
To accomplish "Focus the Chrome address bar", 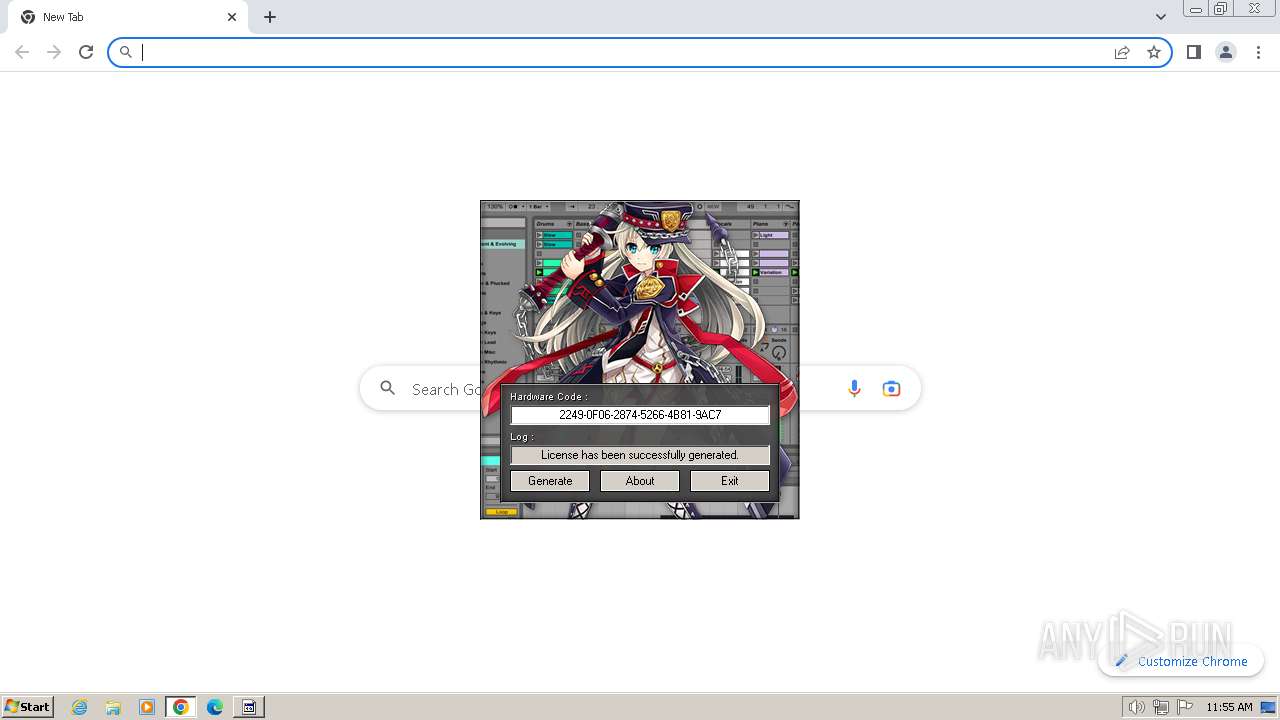I will (640, 52).
